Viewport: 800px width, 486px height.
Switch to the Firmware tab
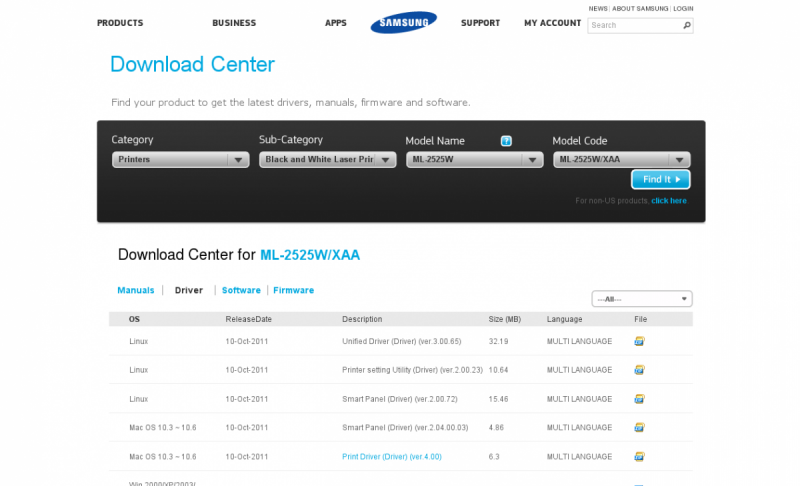293,290
